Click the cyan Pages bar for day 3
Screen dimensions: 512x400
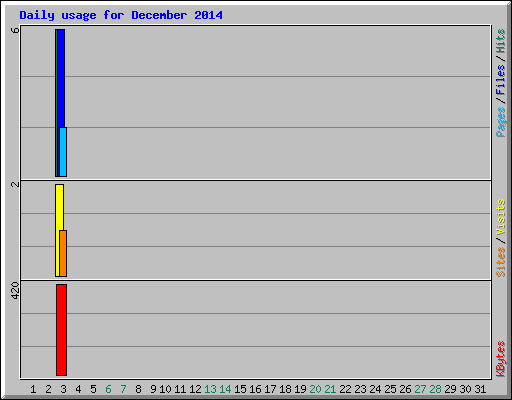click(63, 152)
